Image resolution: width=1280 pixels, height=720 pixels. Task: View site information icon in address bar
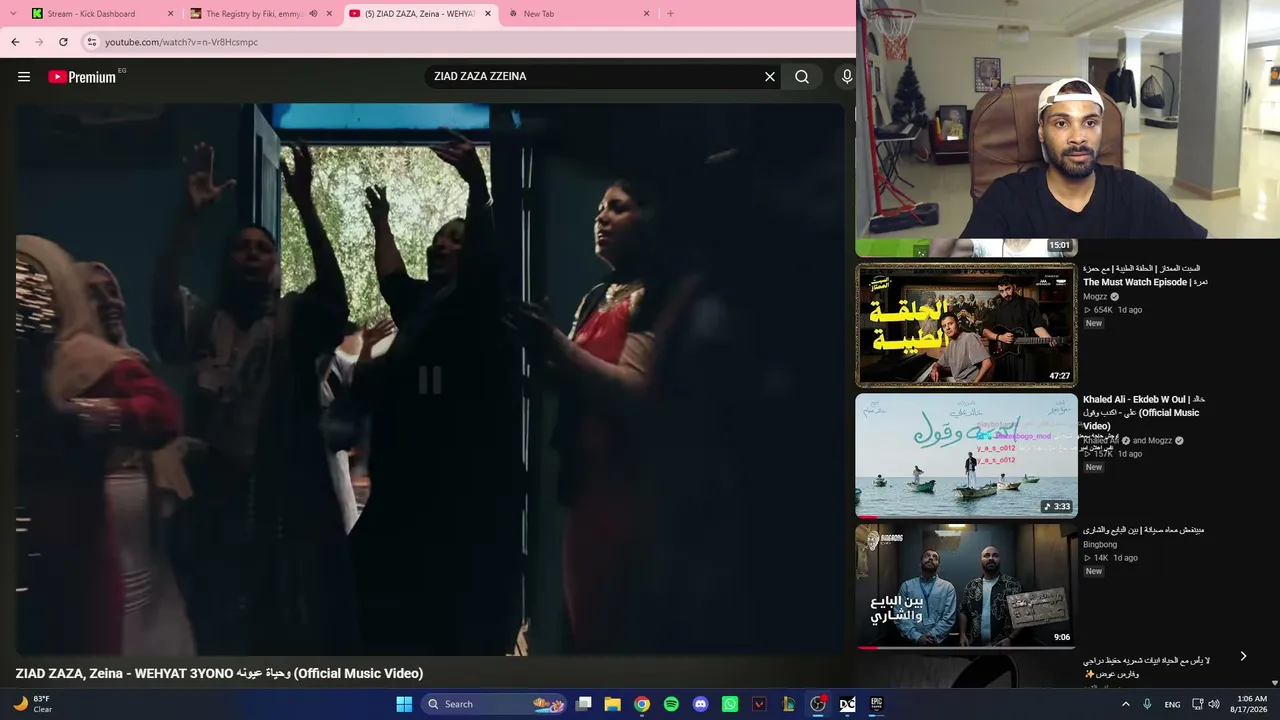coord(92,42)
